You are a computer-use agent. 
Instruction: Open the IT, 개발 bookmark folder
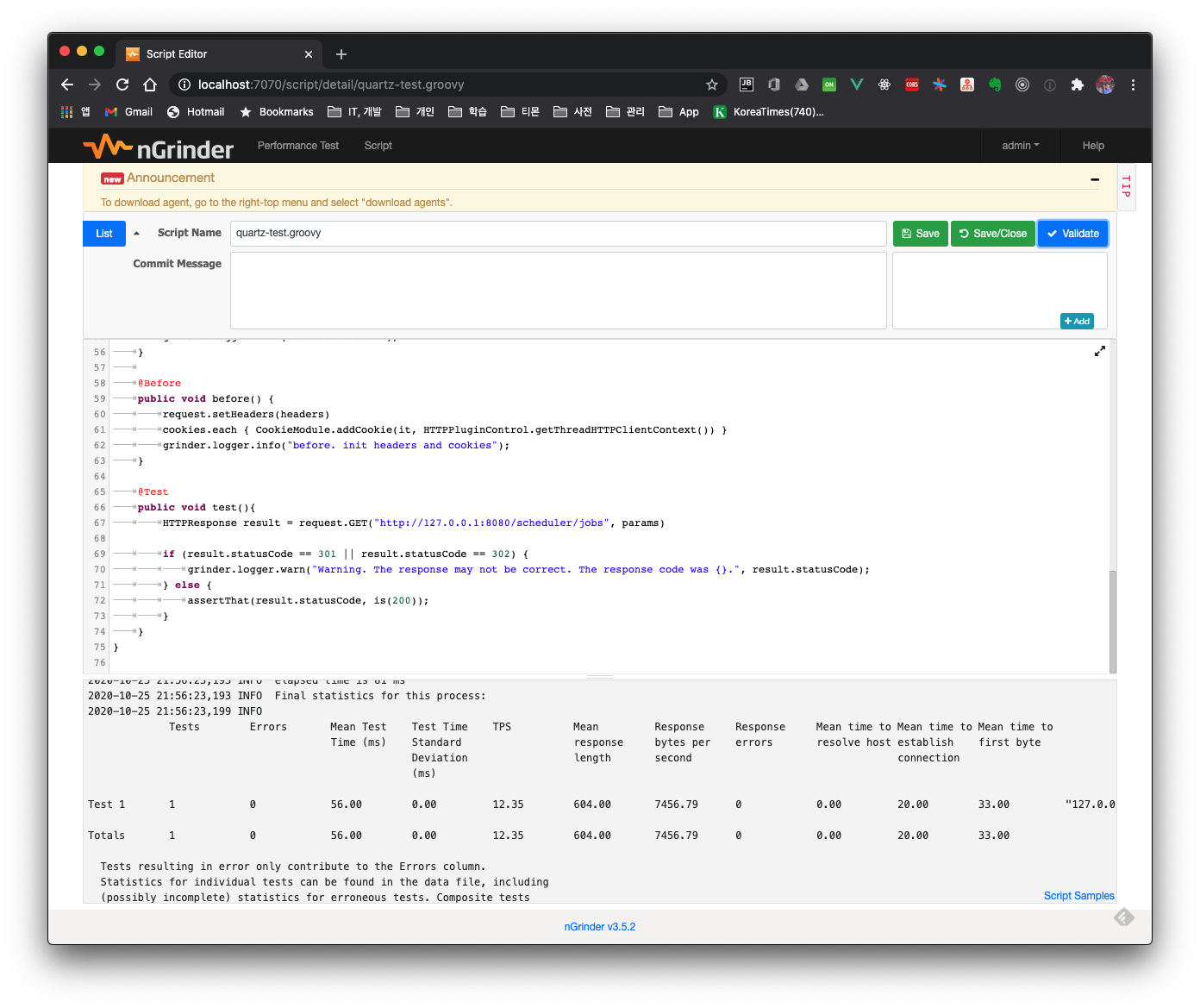pyautogui.click(x=354, y=112)
